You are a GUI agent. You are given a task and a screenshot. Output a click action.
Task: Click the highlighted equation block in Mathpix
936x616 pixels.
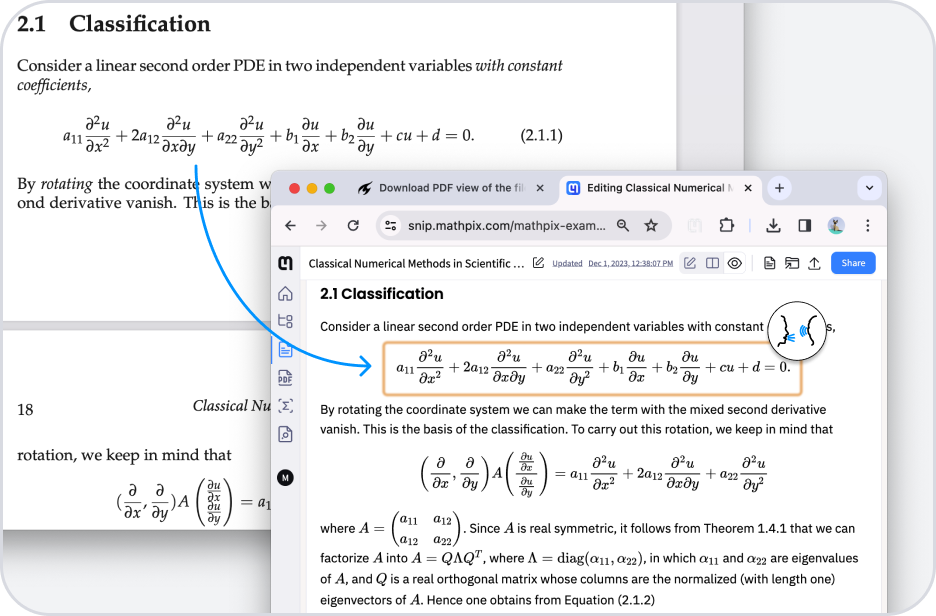tap(592, 368)
